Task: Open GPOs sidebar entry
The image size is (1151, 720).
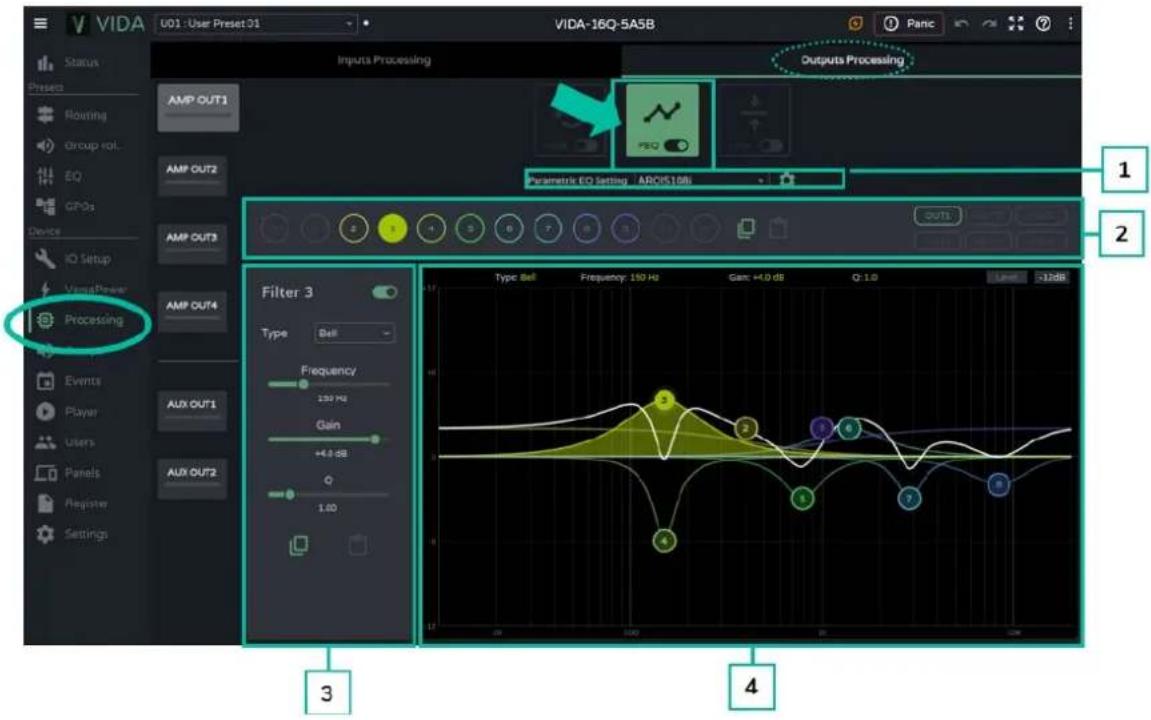Action: [65, 206]
